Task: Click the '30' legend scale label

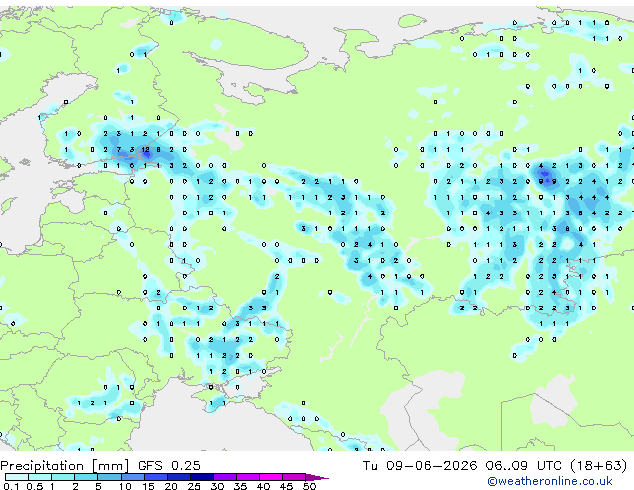Action: pos(218,486)
